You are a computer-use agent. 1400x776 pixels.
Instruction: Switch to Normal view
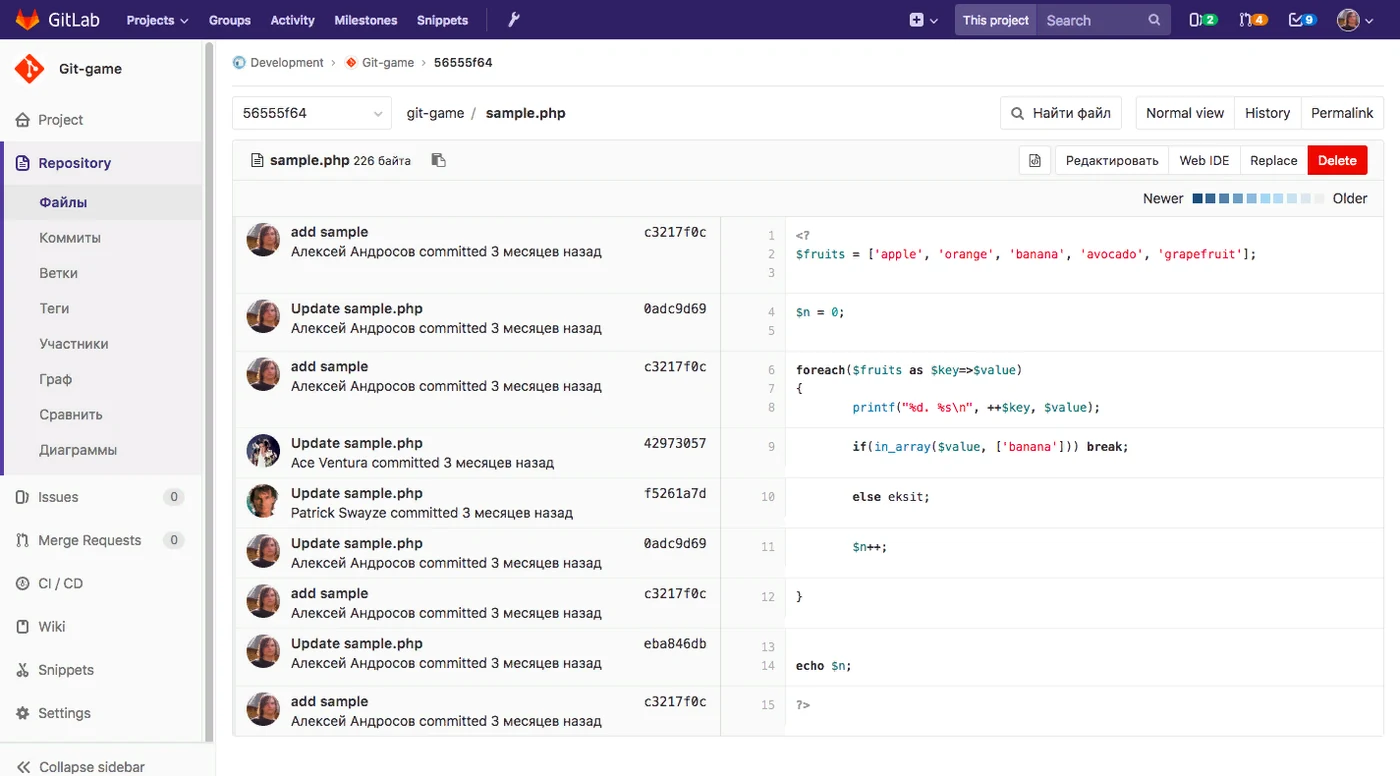click(1185, 113)
